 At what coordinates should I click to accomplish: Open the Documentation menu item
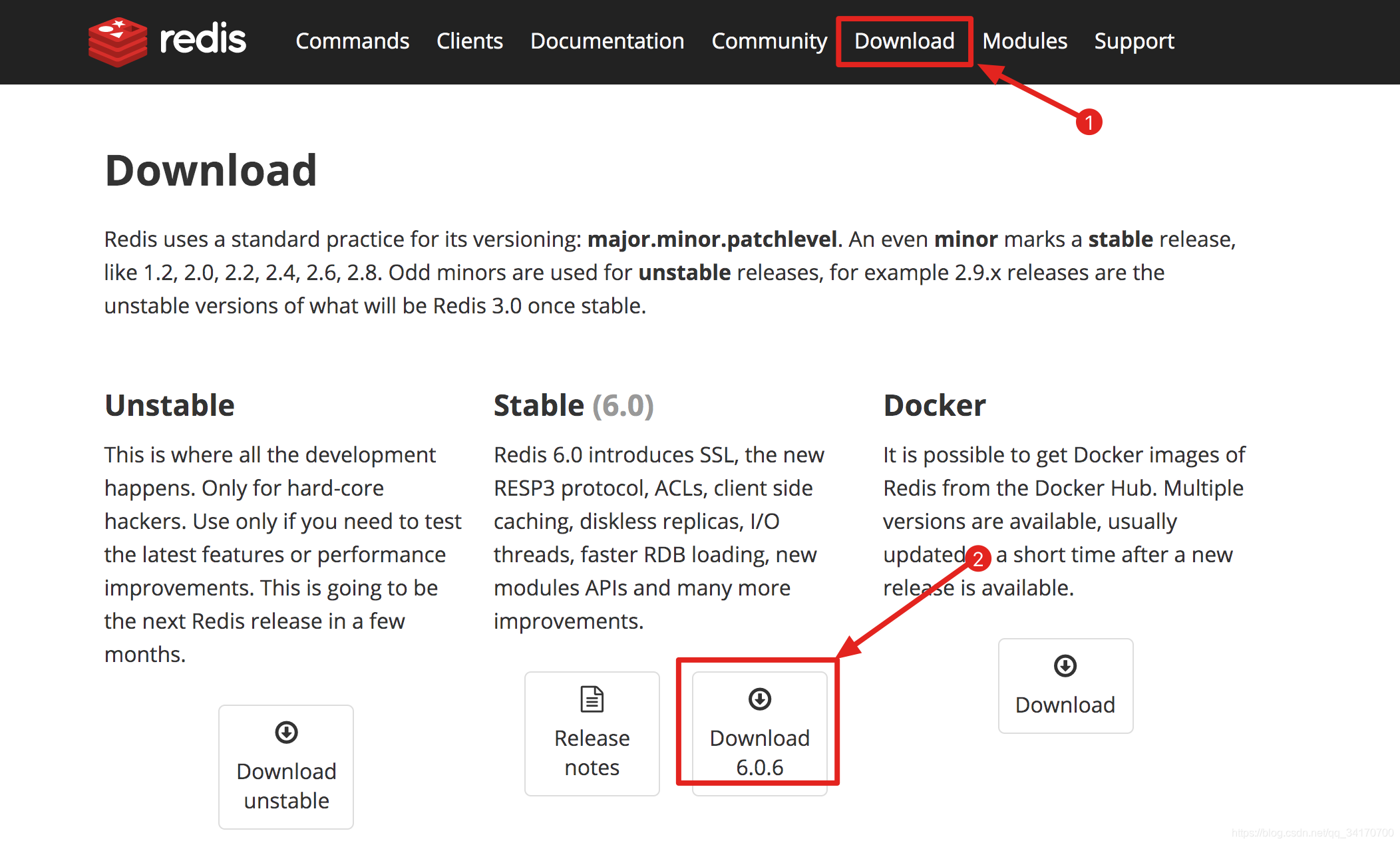(x=608, y=41)
